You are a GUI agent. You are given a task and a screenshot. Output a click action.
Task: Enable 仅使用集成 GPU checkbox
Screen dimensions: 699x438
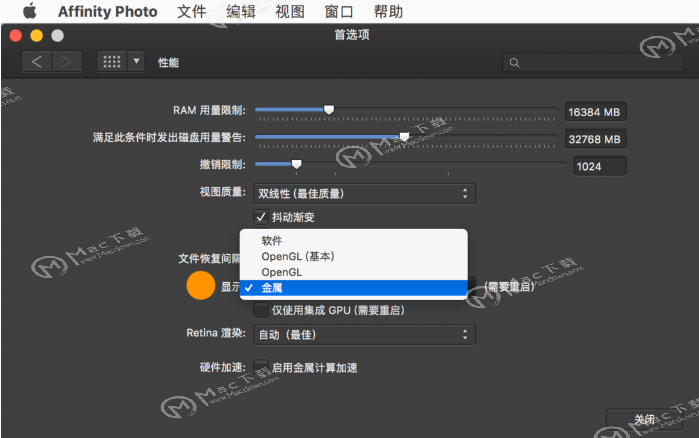[261, 310]
